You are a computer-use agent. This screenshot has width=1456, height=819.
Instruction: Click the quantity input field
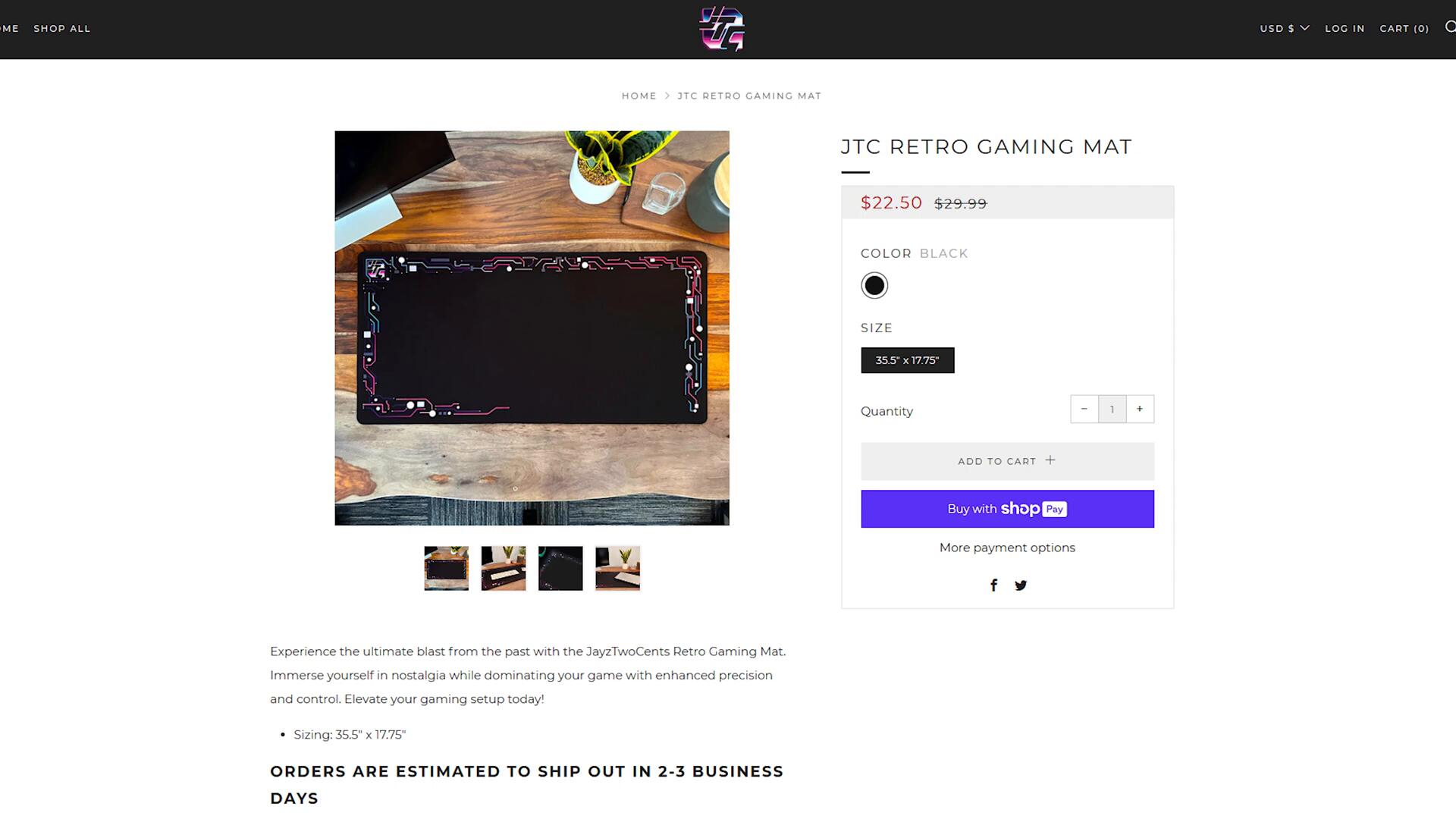pos(1112,409)
